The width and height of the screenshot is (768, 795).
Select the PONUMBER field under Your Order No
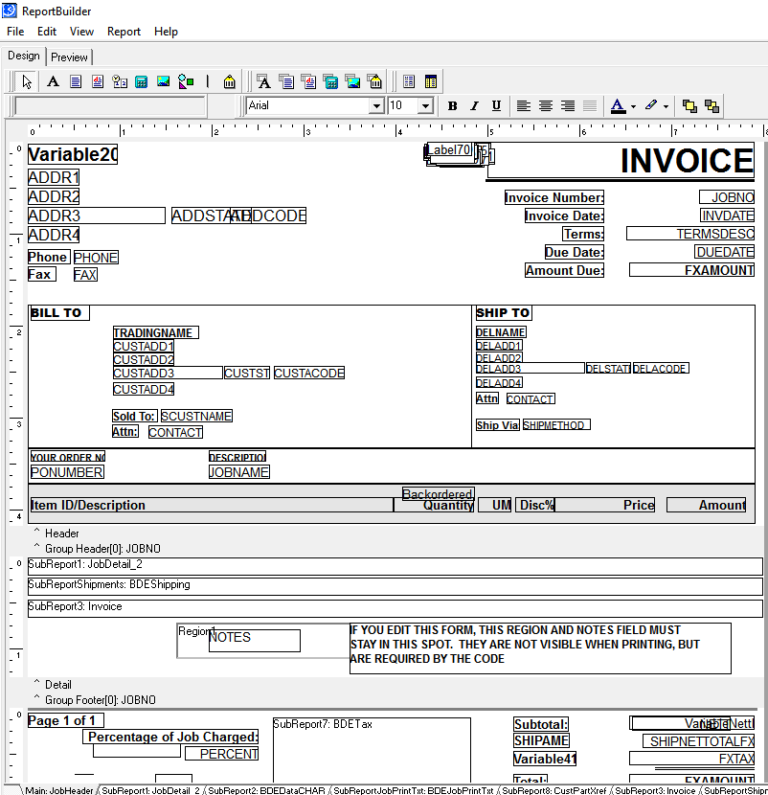pyautogui.click(x=67, y=472)
